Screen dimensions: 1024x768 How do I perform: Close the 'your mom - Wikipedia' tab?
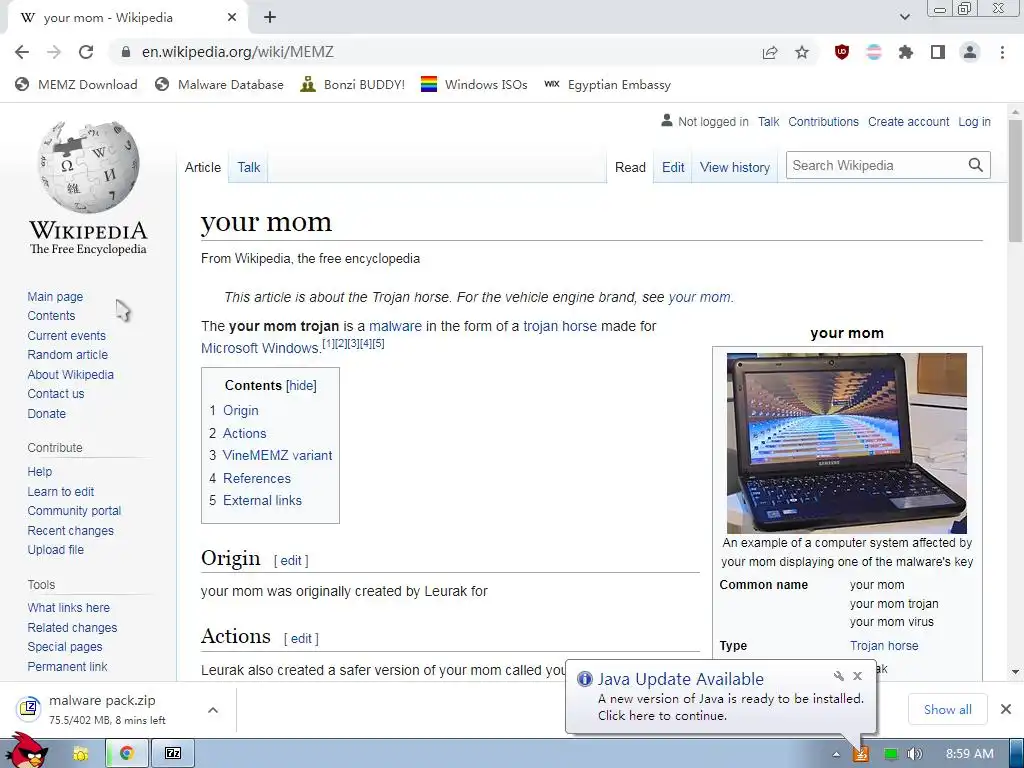[232, 18]
